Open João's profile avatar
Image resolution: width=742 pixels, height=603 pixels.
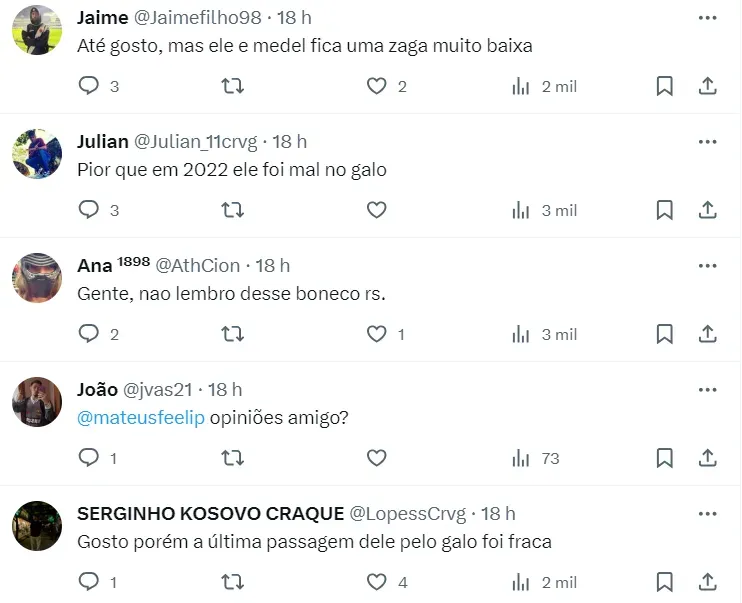37,402
